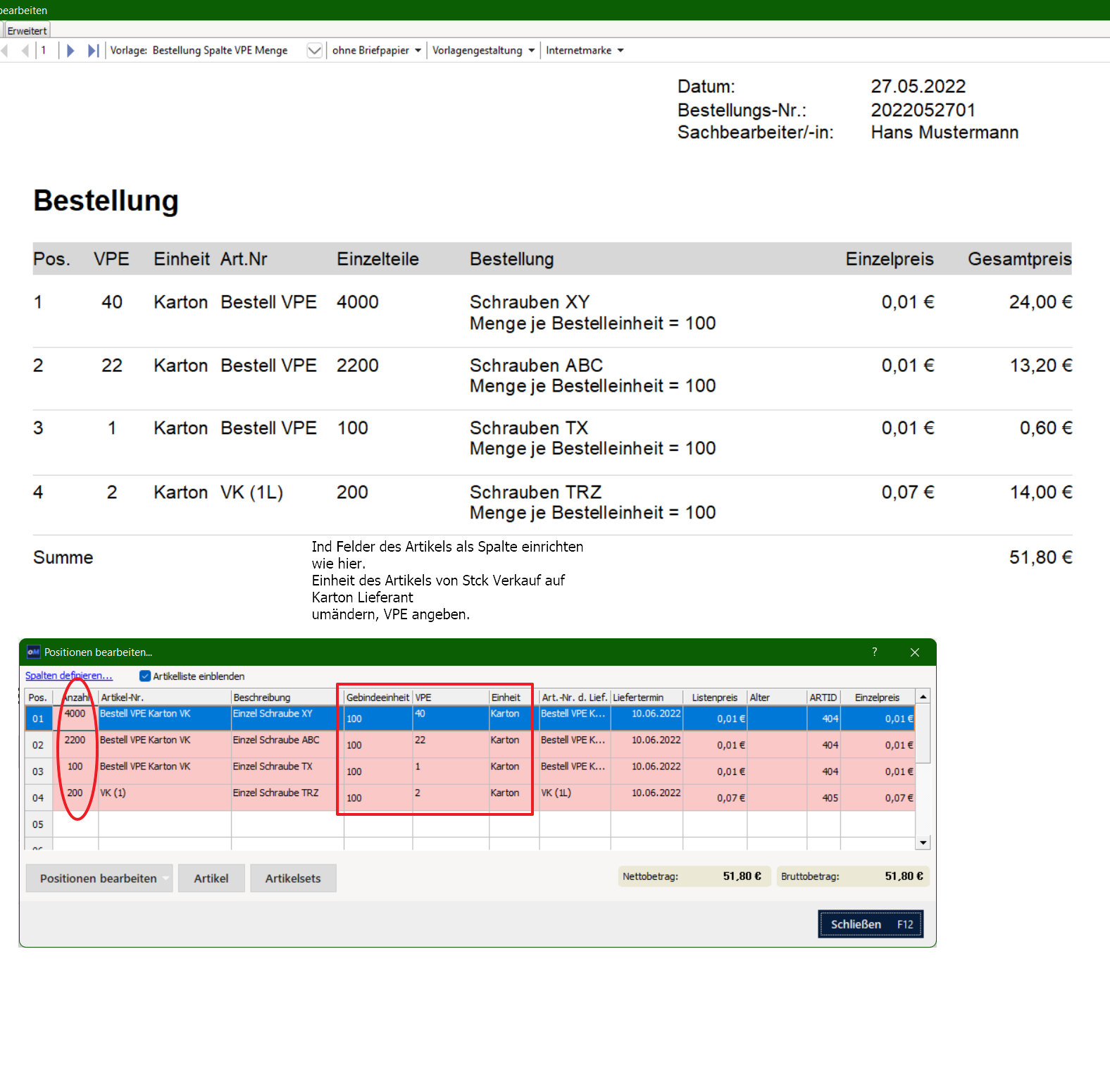Click the Bruttobetrag value field
1110x1092 pixels.
[853, 876]
